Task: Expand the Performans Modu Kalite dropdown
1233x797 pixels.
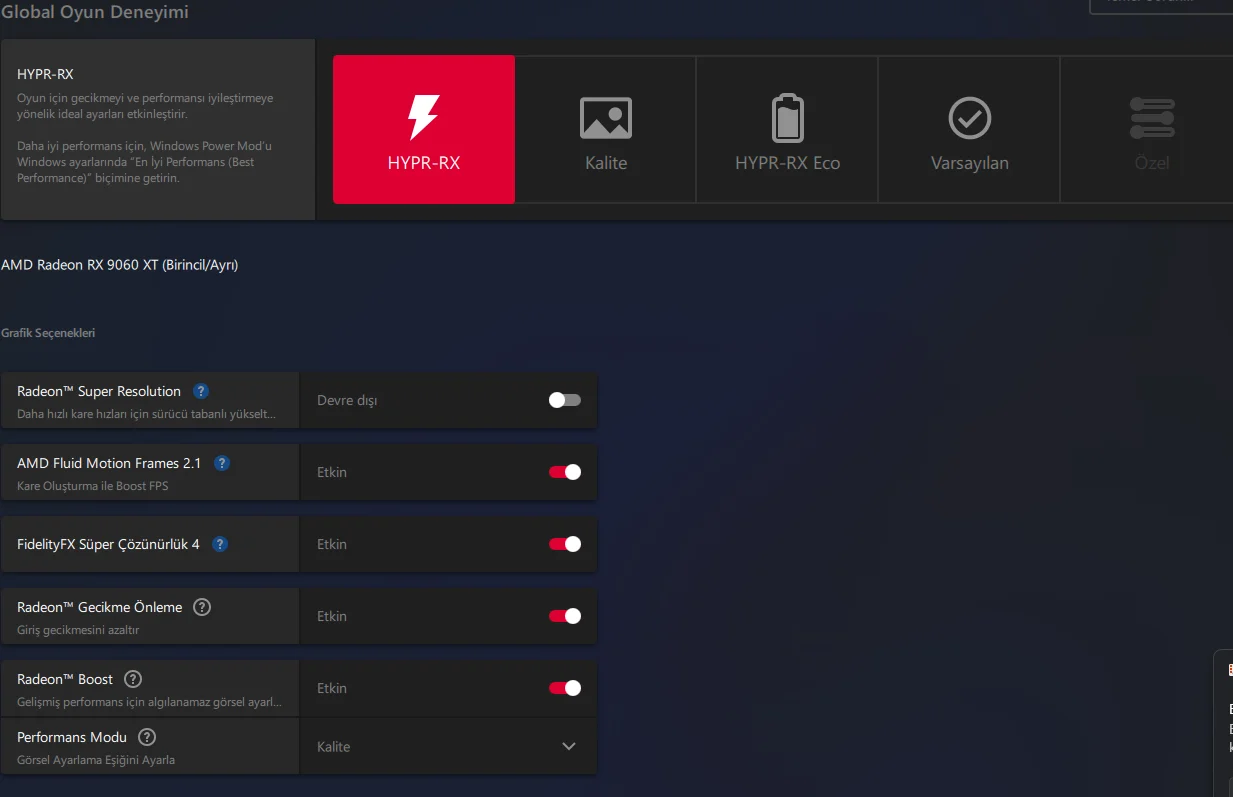Action: 448,746
